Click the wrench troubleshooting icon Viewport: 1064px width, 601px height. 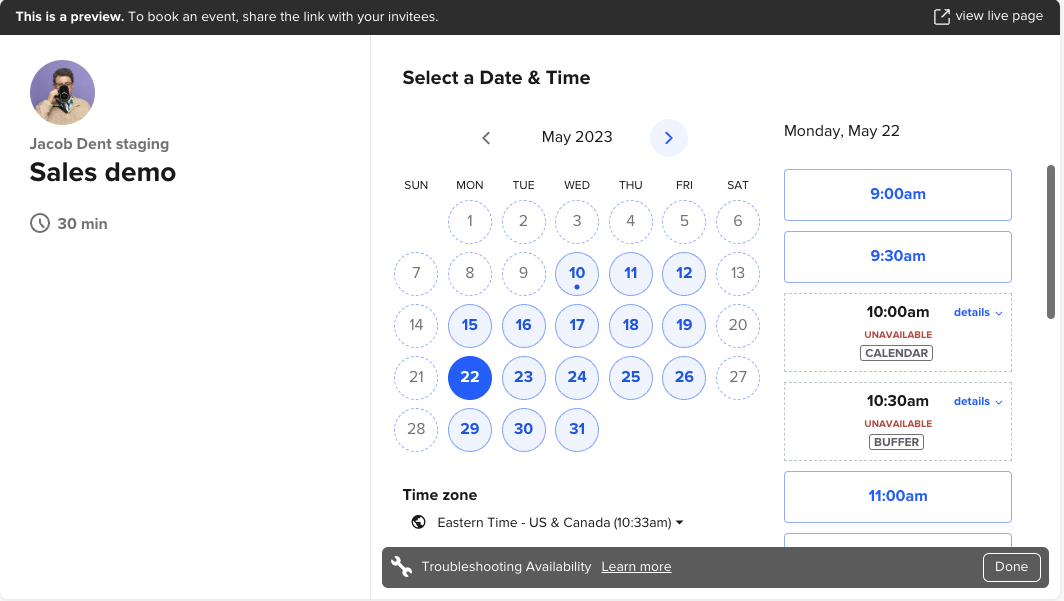coord(401,567)
